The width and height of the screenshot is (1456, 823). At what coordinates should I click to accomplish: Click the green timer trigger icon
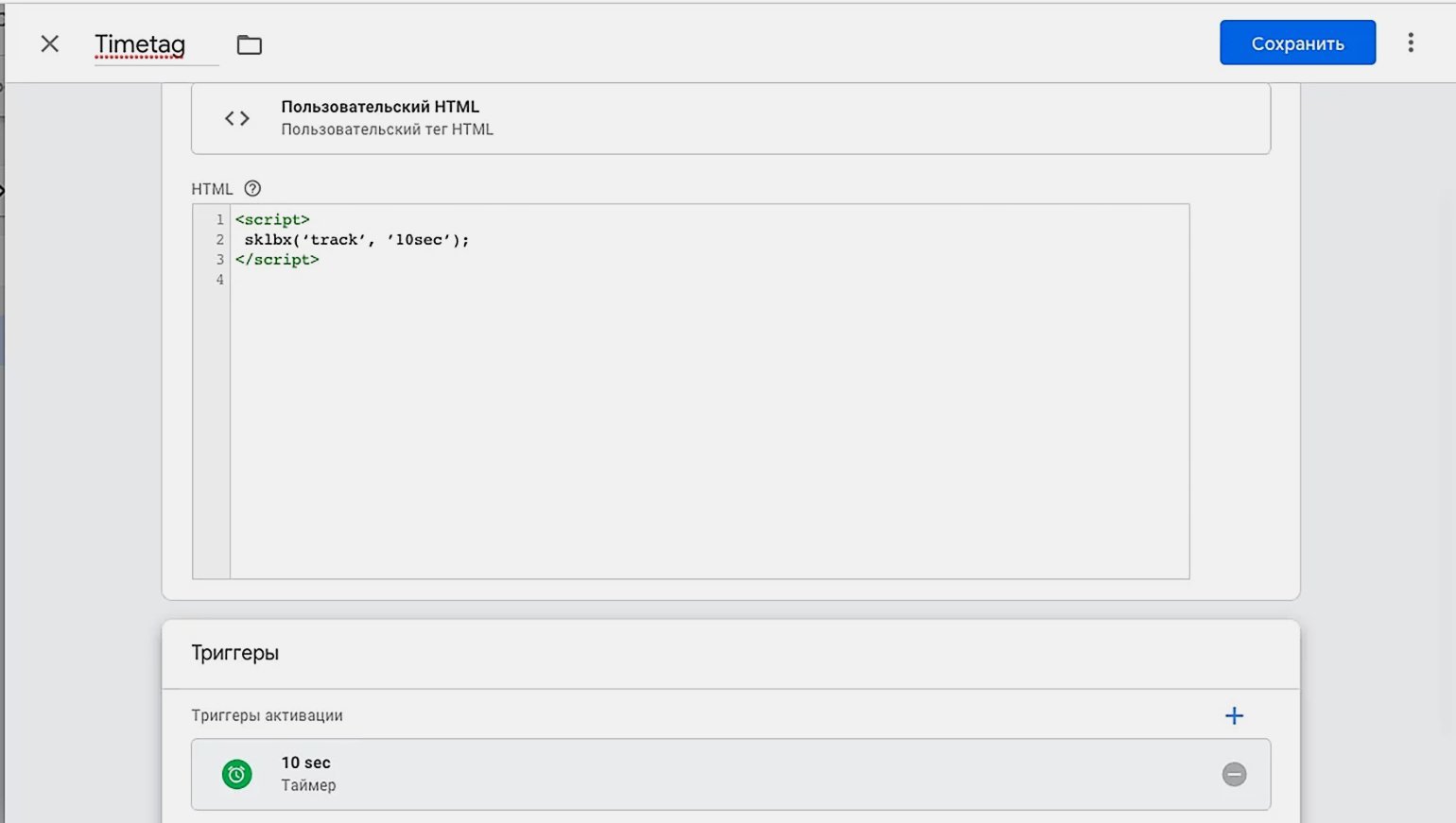click(x=237, y=775)
